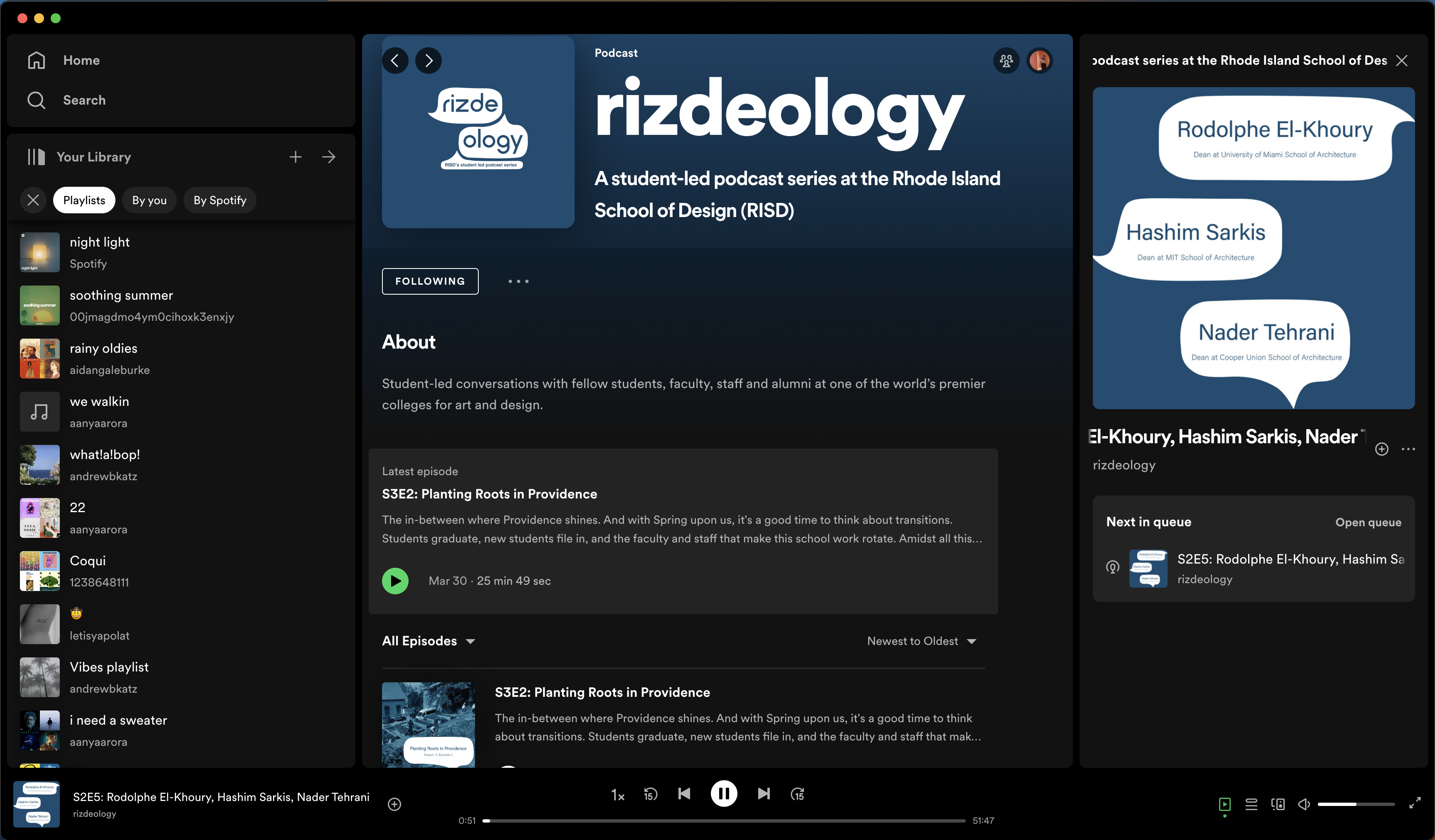Image resolution: width=1435 pixels, height=840 pixels.
Task: Click Open queue link
Action: pos(1368,523)
